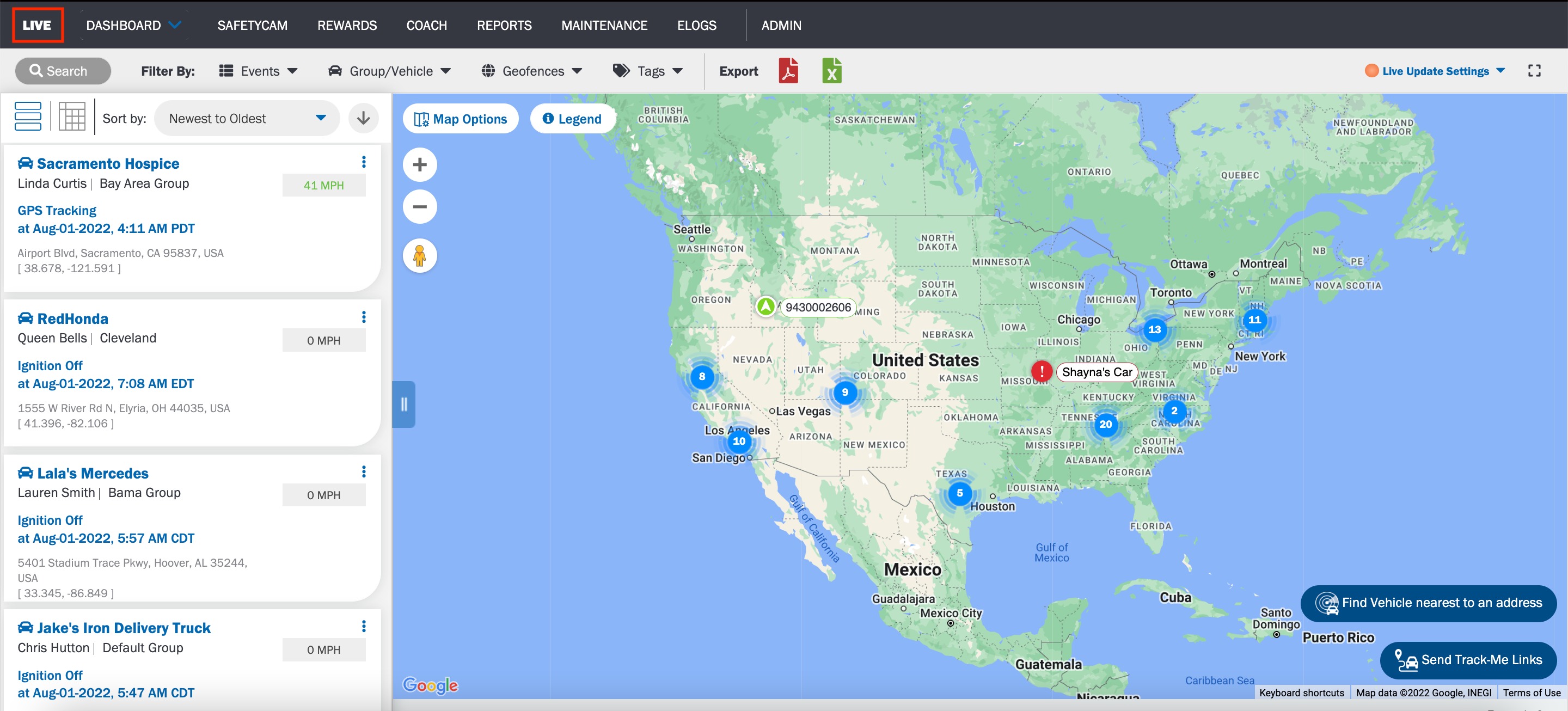Open the Lala's Mercedes vehicle link
This screenshot has height=711, width=1568.
tap(93, 473)
